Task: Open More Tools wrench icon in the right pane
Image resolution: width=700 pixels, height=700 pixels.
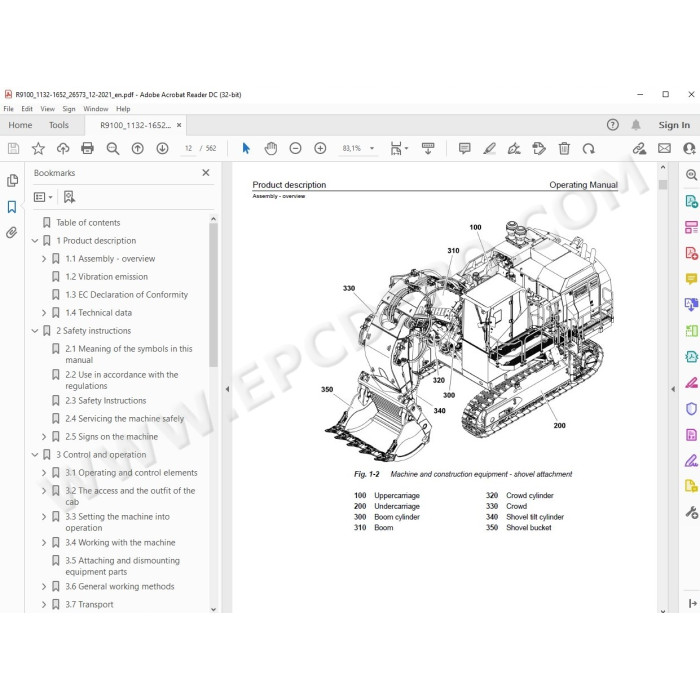Action: click(x=691, y=512)
